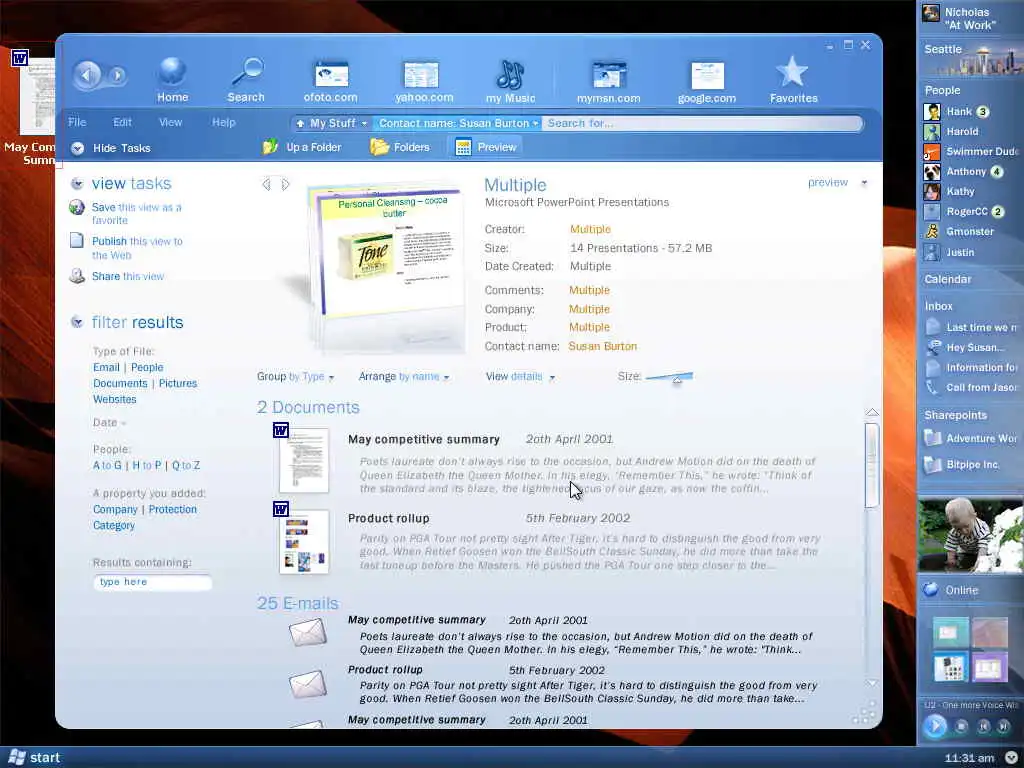Click Save this view as a favorite
Screen dimensions: 1024x768
[x=136, y=214]
